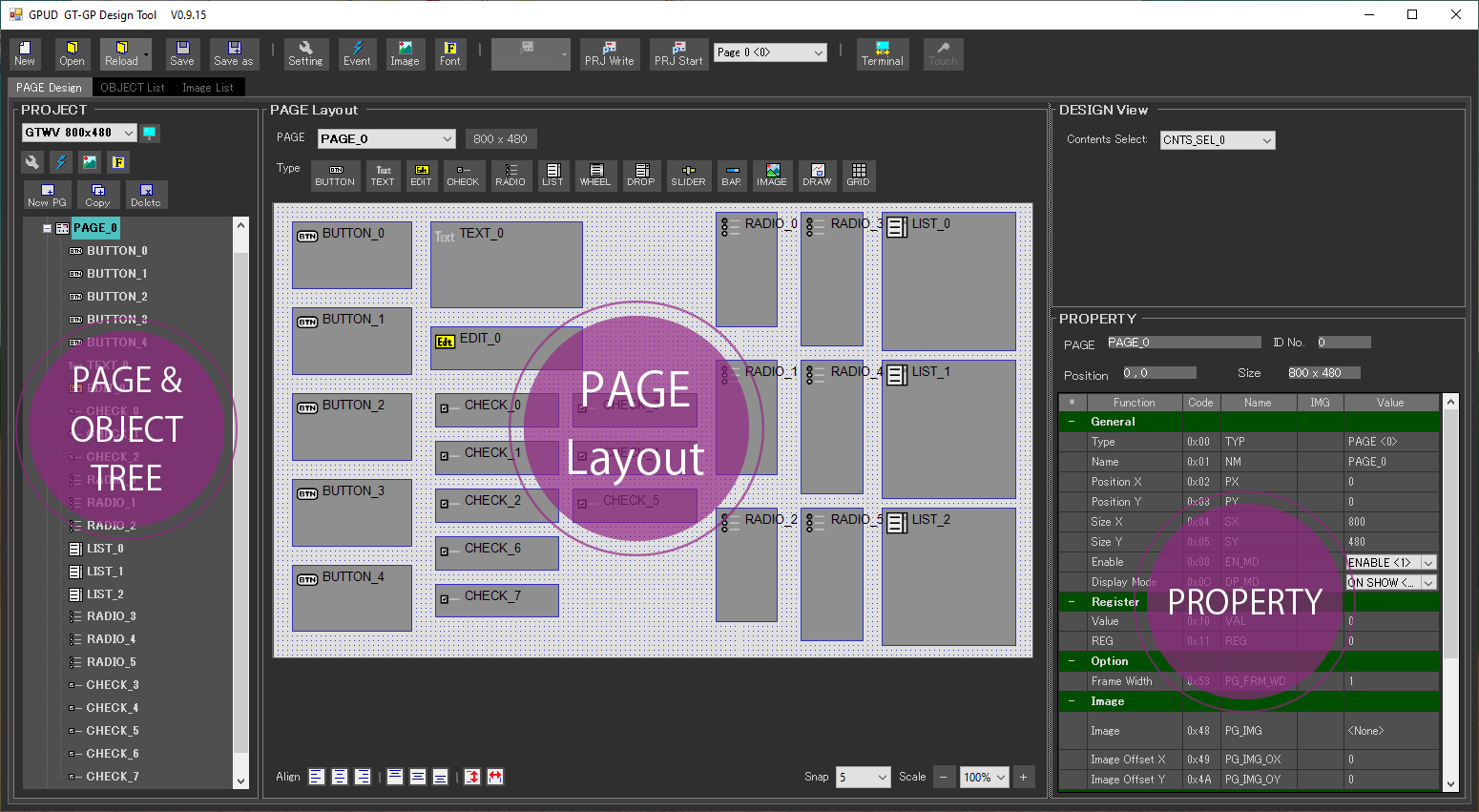The width and height of the screenshot is (1479, 812).
Task: Open the Terminal tool
Action: [882, 53]
